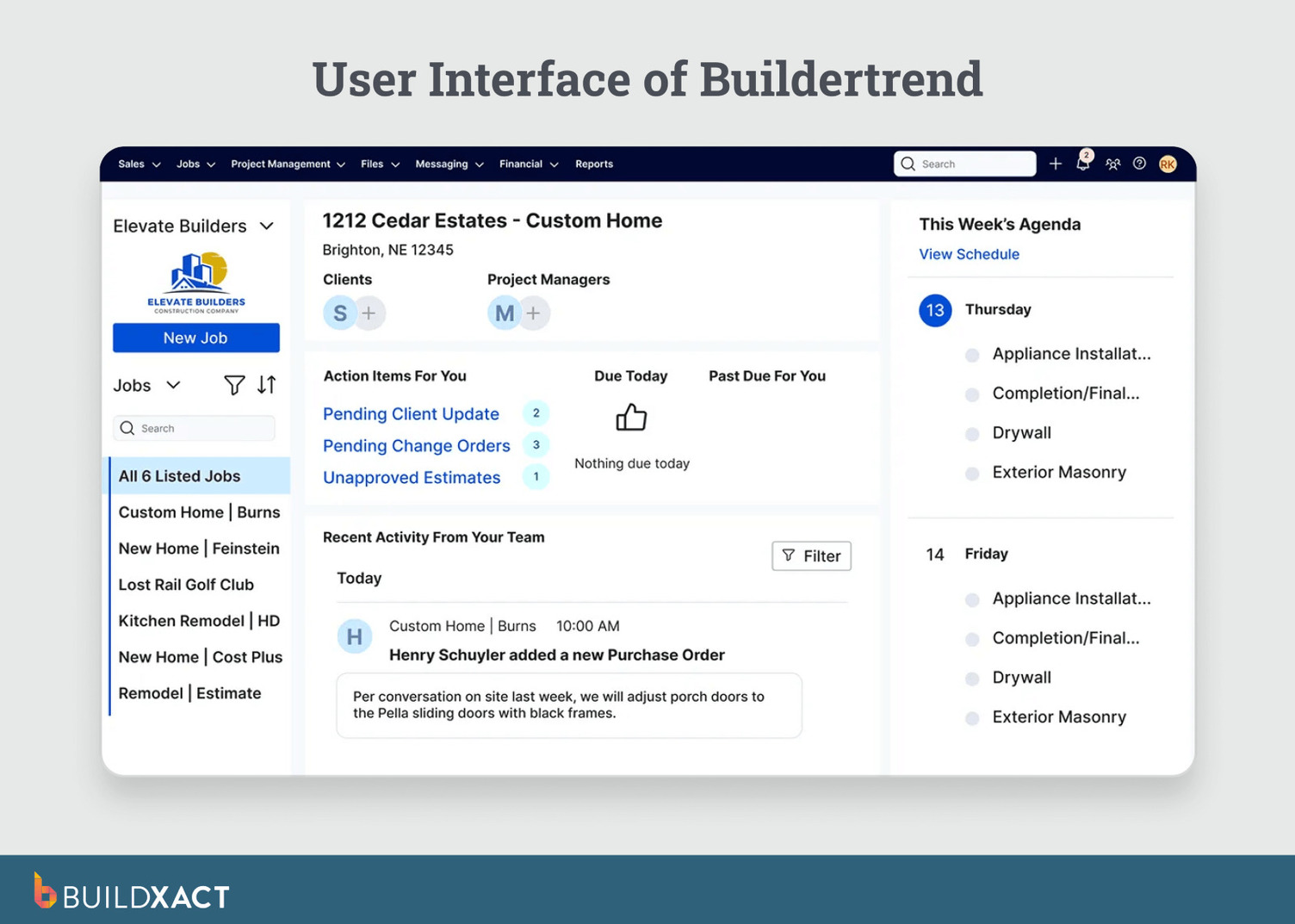The image size is (1295, 924).
Task: Click the team members group icon
Action: [1112, 164]
